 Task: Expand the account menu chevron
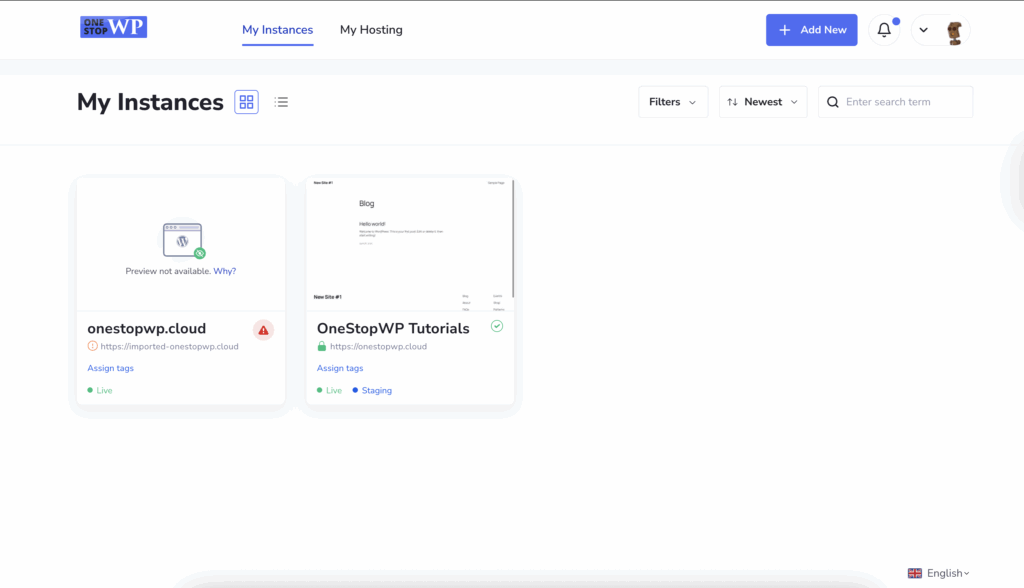point(923,30)
